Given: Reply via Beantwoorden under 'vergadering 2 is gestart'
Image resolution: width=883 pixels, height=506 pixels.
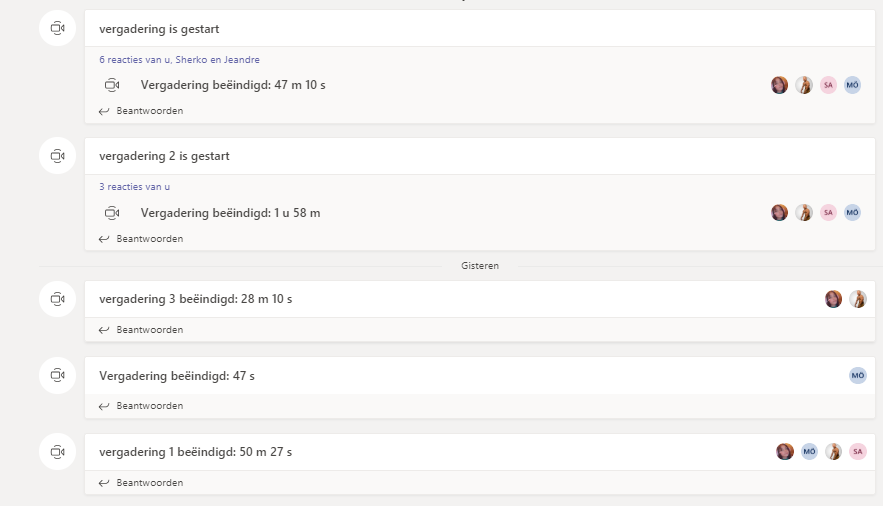Looking at the screenshot, I should [x=141, y=239].
